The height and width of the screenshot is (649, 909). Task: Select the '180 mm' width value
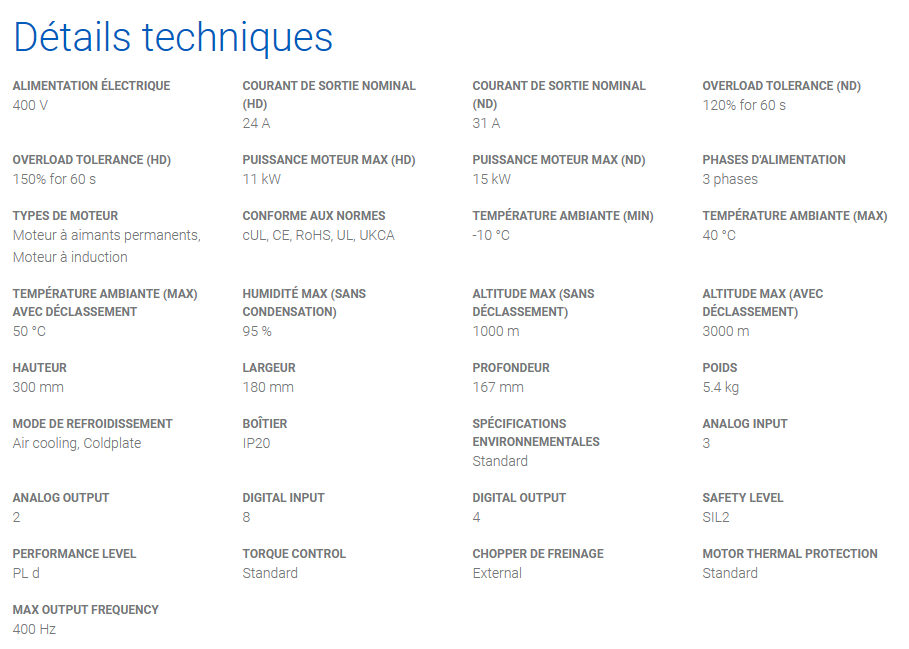click(268, 388)
